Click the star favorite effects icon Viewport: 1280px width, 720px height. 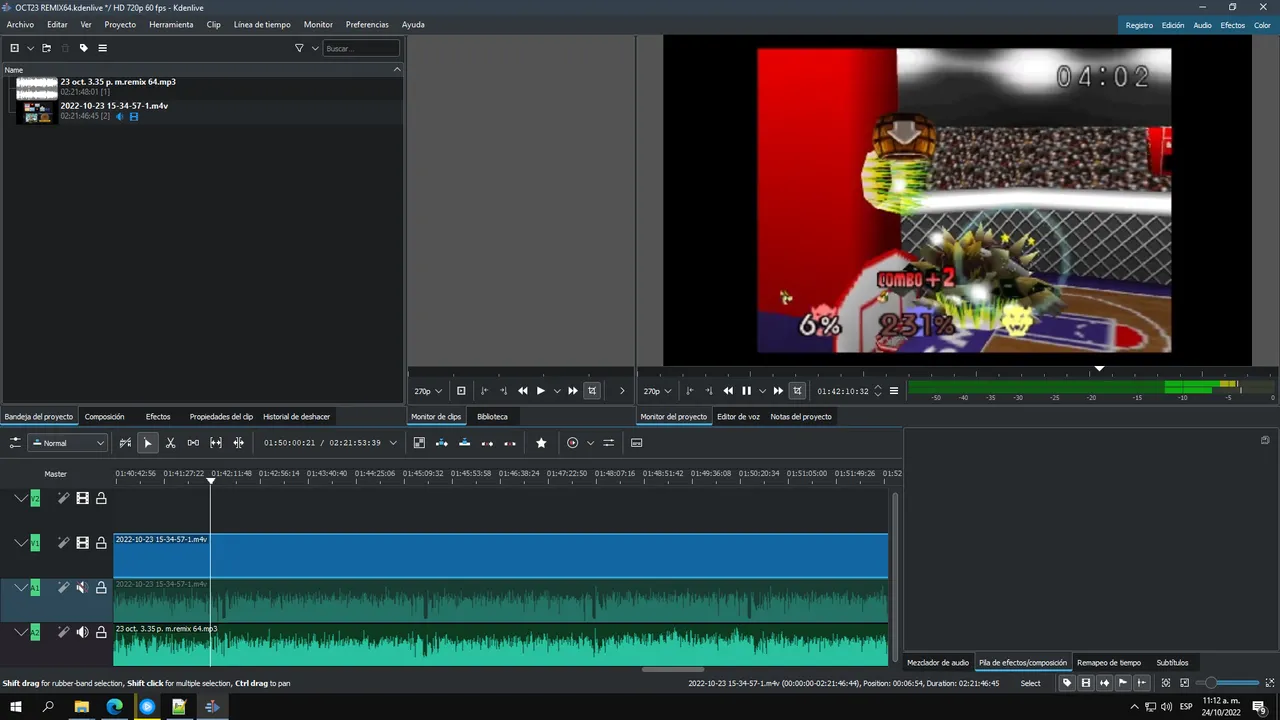(541, 443)
